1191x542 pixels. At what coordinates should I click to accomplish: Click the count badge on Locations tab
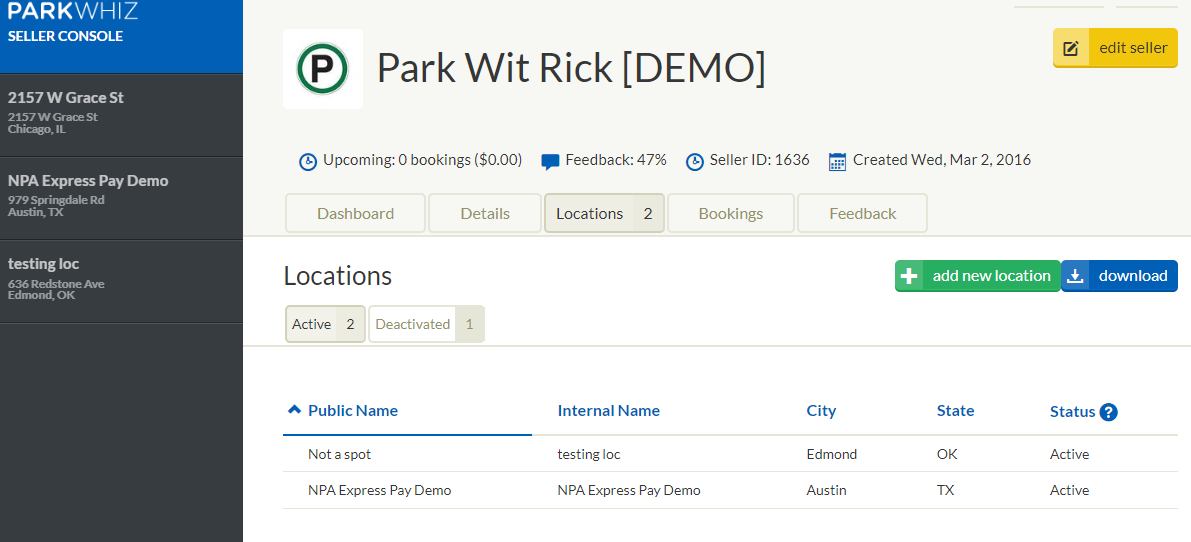pyautogui.click(x=648, y=213)
